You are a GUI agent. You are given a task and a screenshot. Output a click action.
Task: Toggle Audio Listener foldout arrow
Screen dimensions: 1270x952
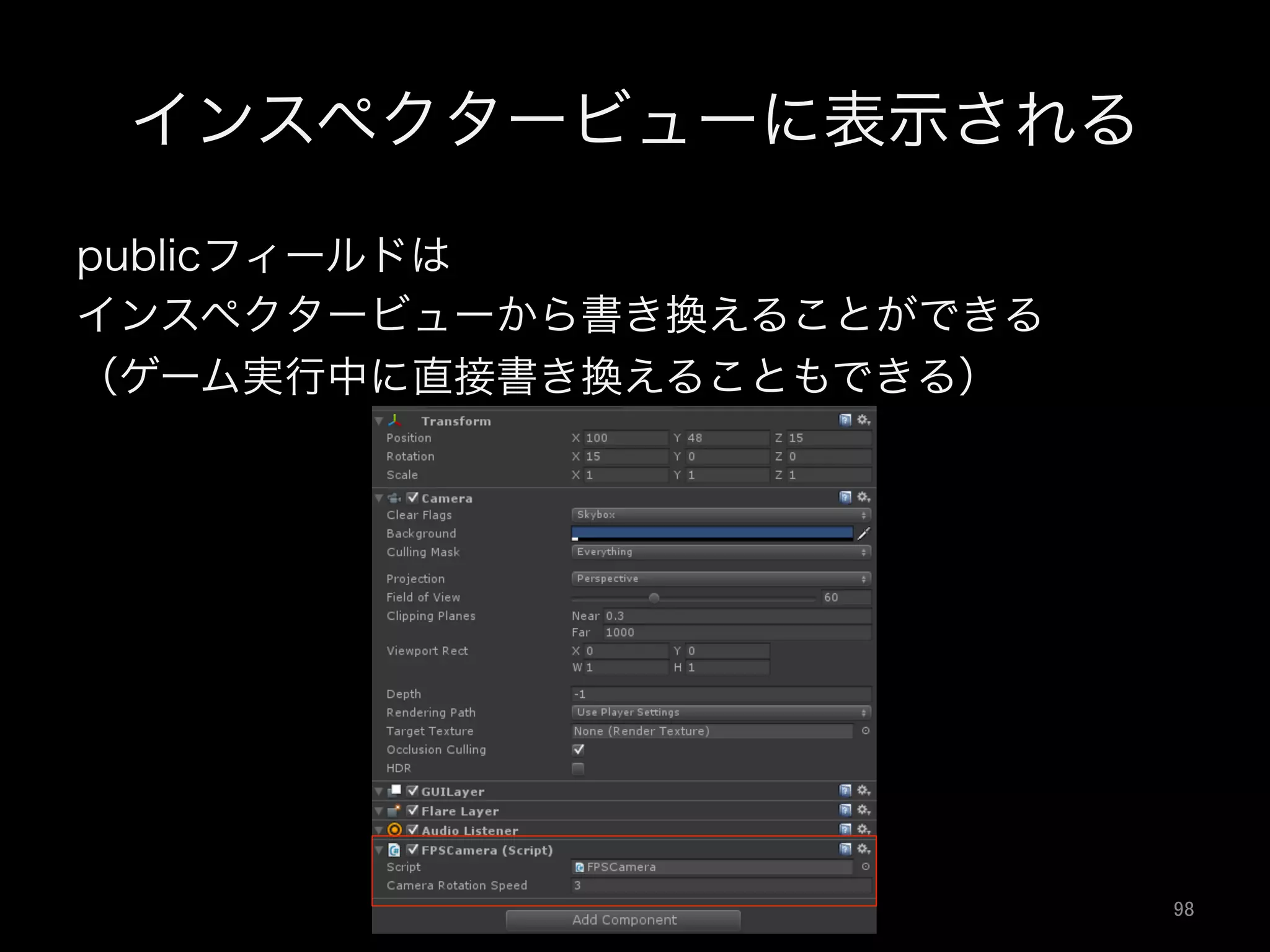379,830
